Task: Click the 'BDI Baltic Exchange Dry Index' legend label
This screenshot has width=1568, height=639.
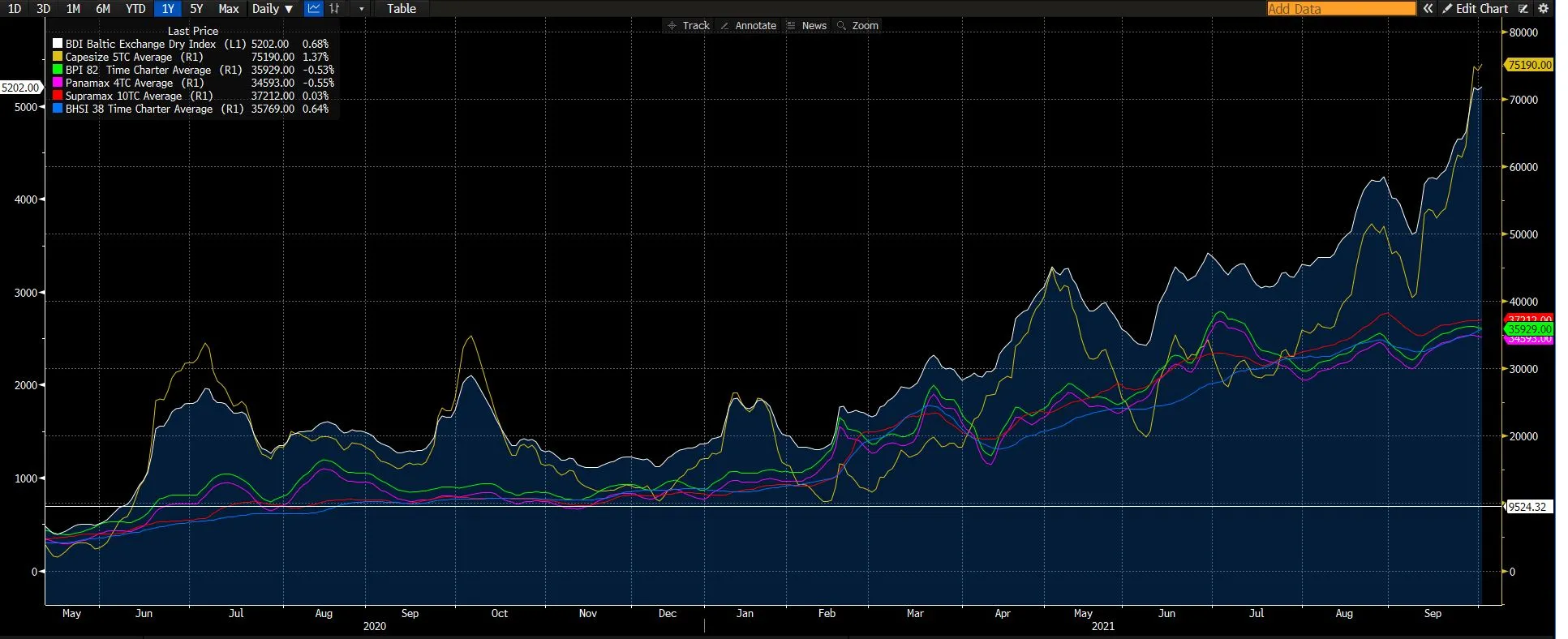Action: pyautogui.click(x=140, y=44)
